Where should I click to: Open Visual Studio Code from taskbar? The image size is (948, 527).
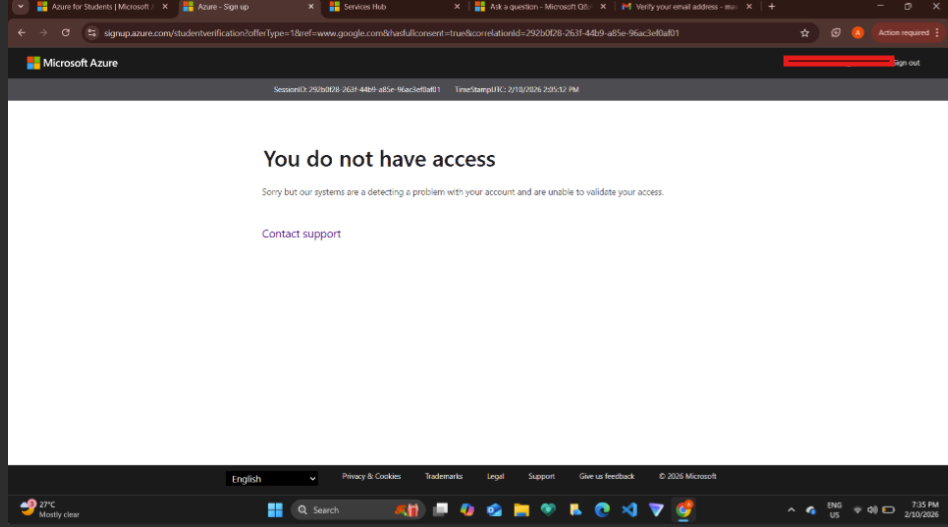pyautogui.click(x=629, y=510)
